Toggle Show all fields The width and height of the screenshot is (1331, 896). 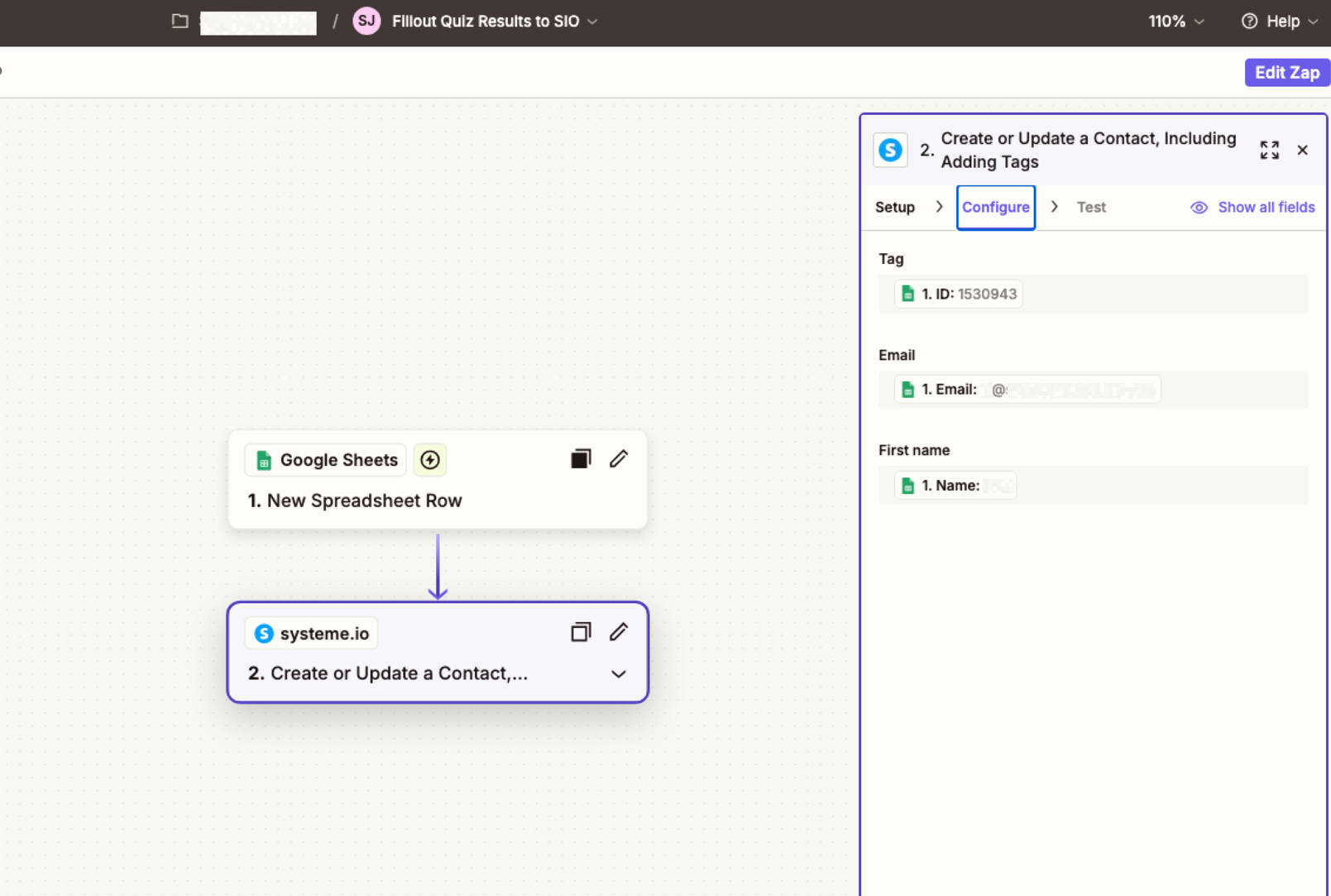(x=1252, y=207)
